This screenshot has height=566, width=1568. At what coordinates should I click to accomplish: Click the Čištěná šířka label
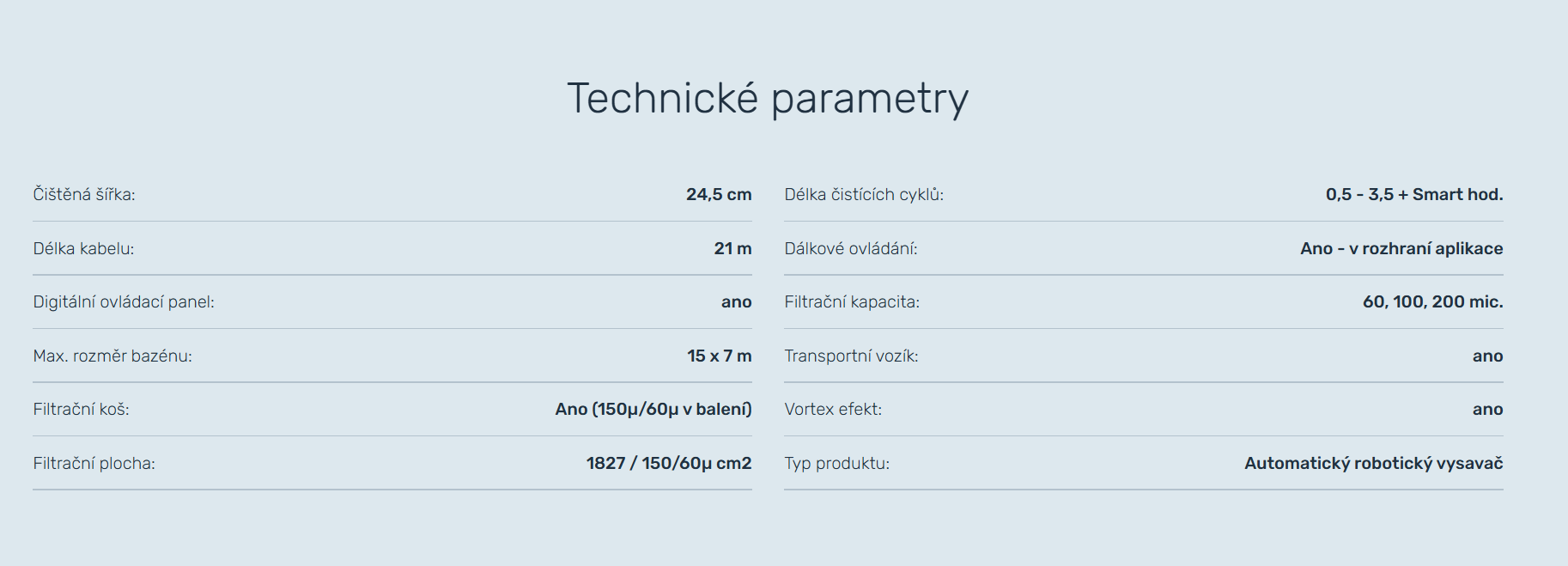pyautogui.click(x=84, y=195)
